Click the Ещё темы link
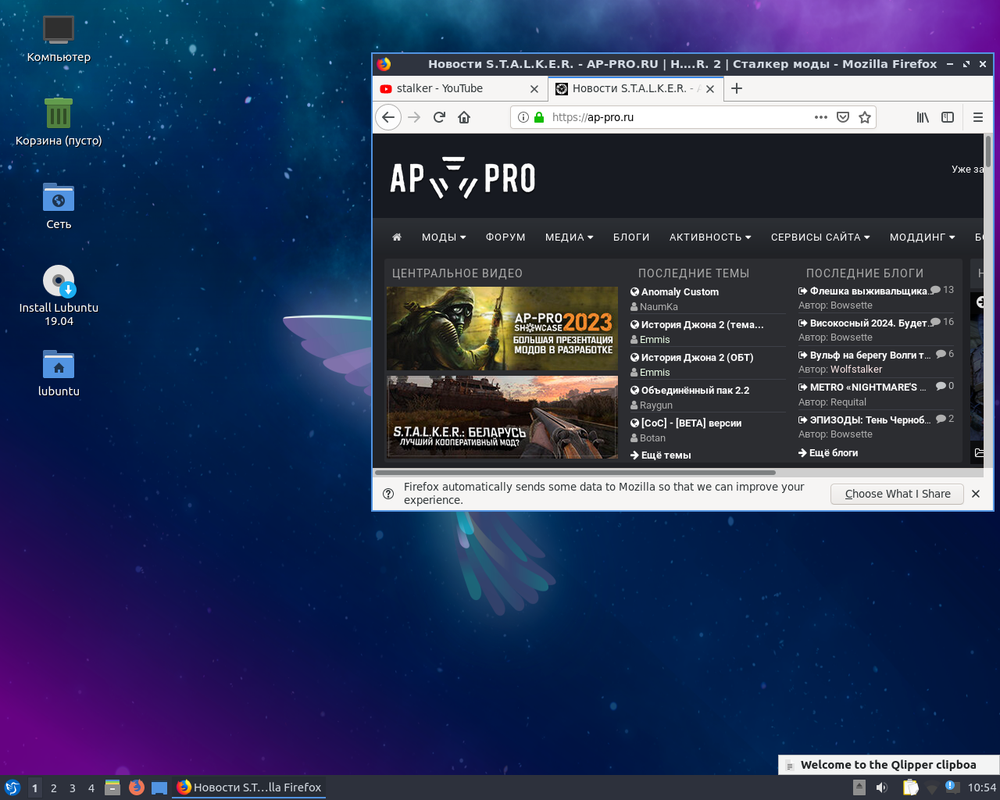This screenshot has width=1000, height=800. coord(661,456)
